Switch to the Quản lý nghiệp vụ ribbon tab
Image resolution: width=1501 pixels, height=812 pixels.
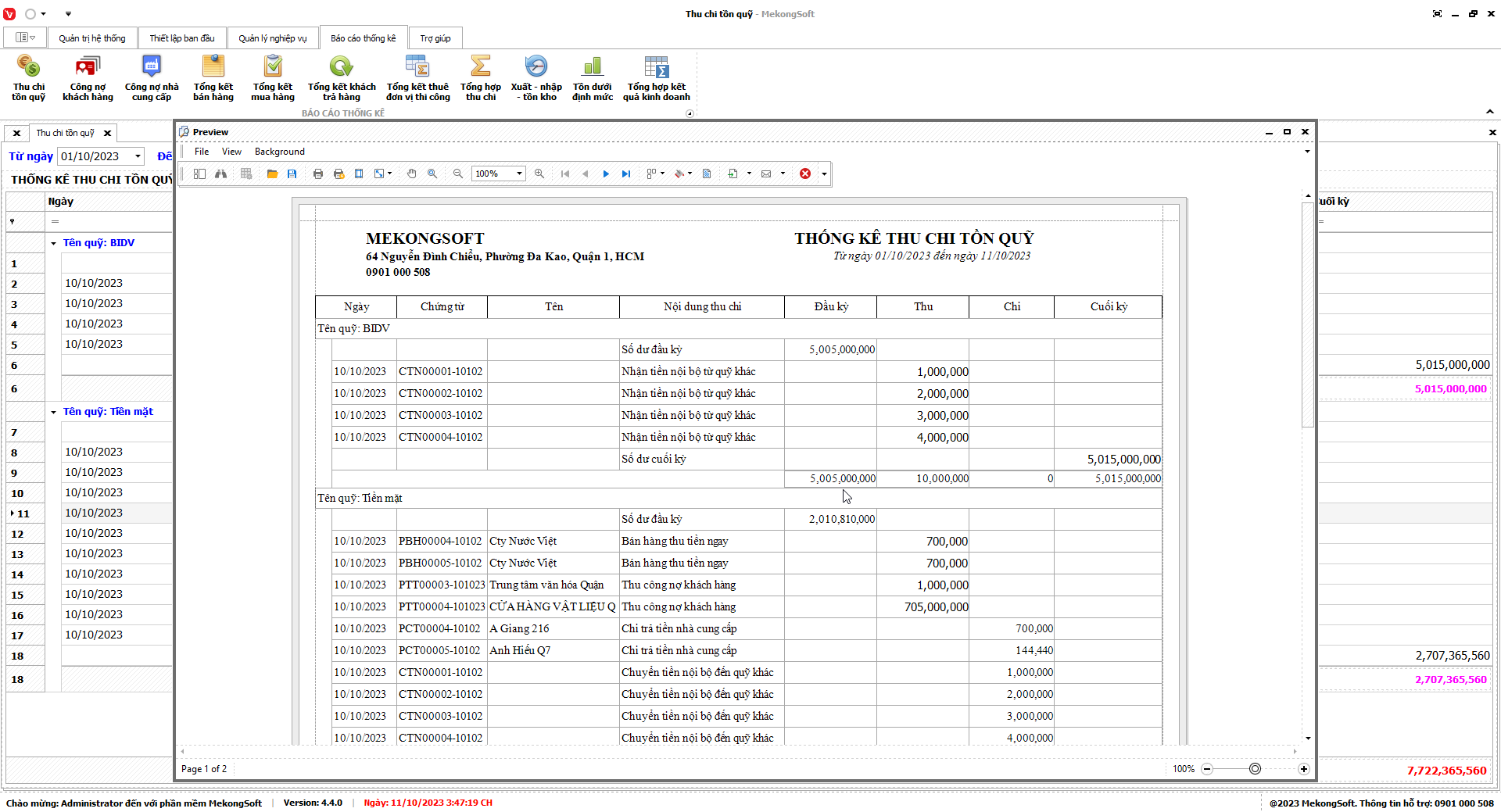point(272,38)
